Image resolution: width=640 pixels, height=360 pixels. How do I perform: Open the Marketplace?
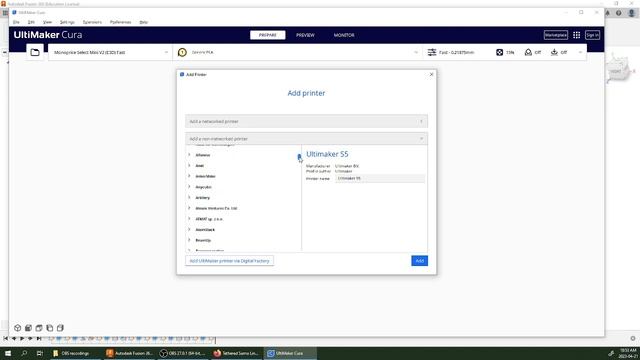(x=556, y=35)
